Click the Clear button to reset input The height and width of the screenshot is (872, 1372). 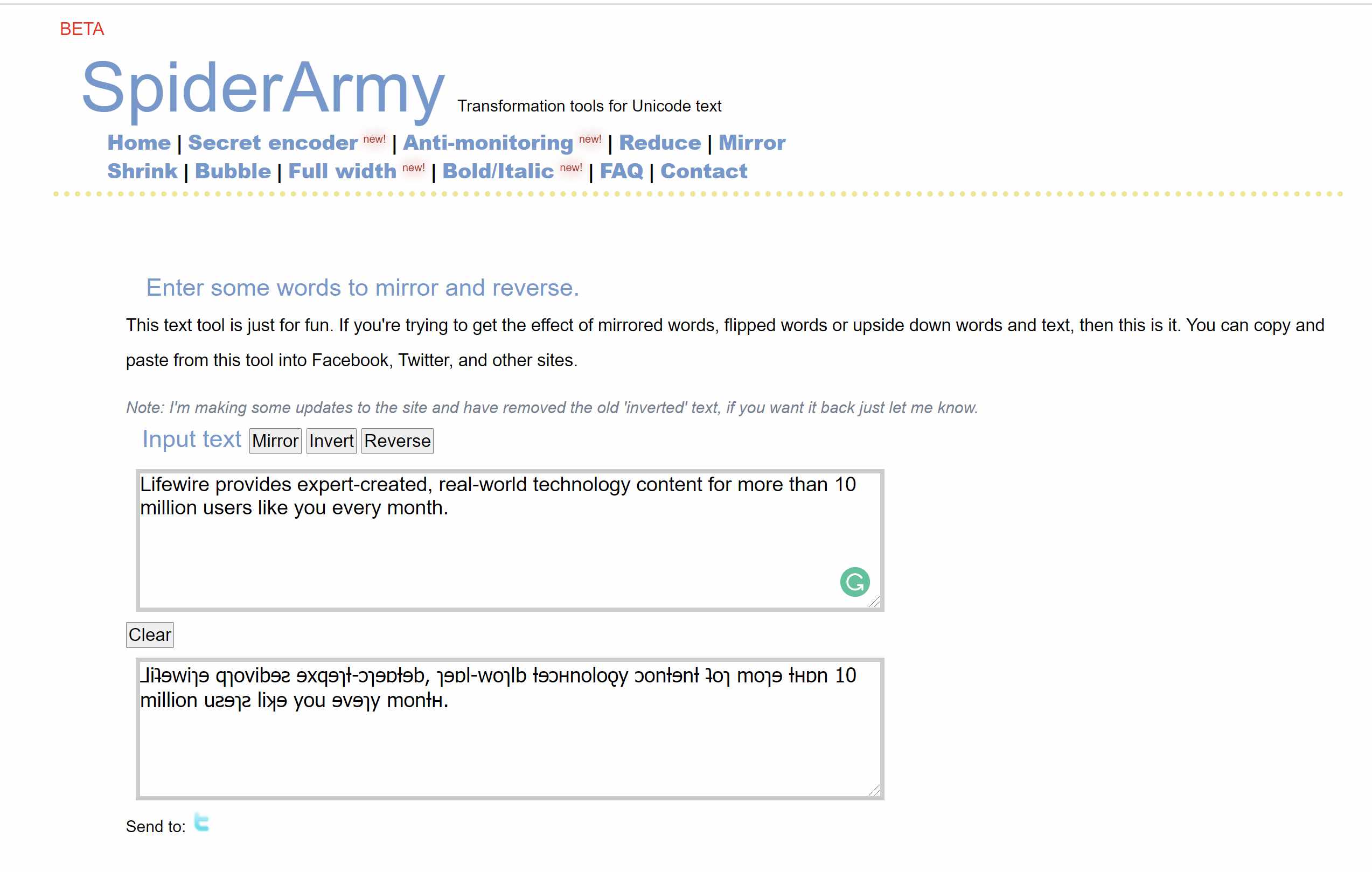click(149, 634)
